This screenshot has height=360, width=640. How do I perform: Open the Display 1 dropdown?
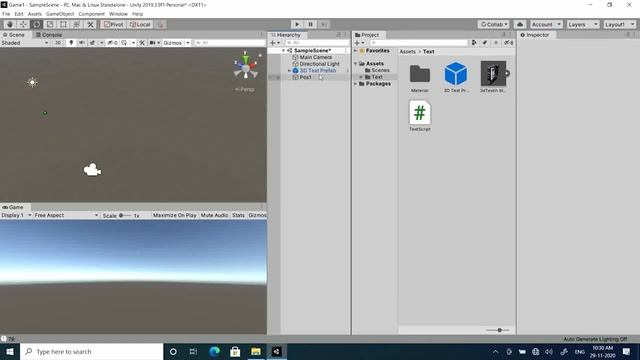click(16, 215)
